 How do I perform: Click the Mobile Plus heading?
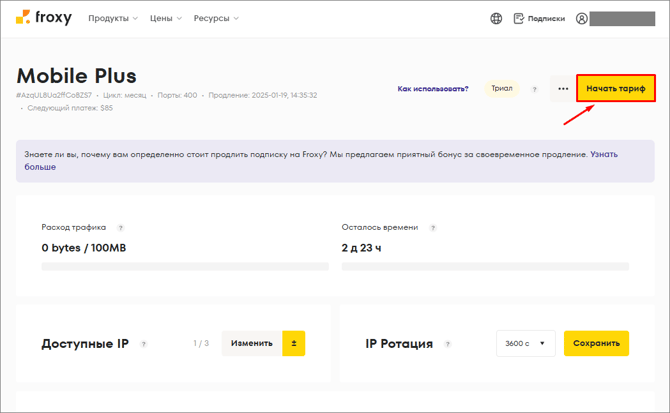pyautogui.click(x=76, y=76)
